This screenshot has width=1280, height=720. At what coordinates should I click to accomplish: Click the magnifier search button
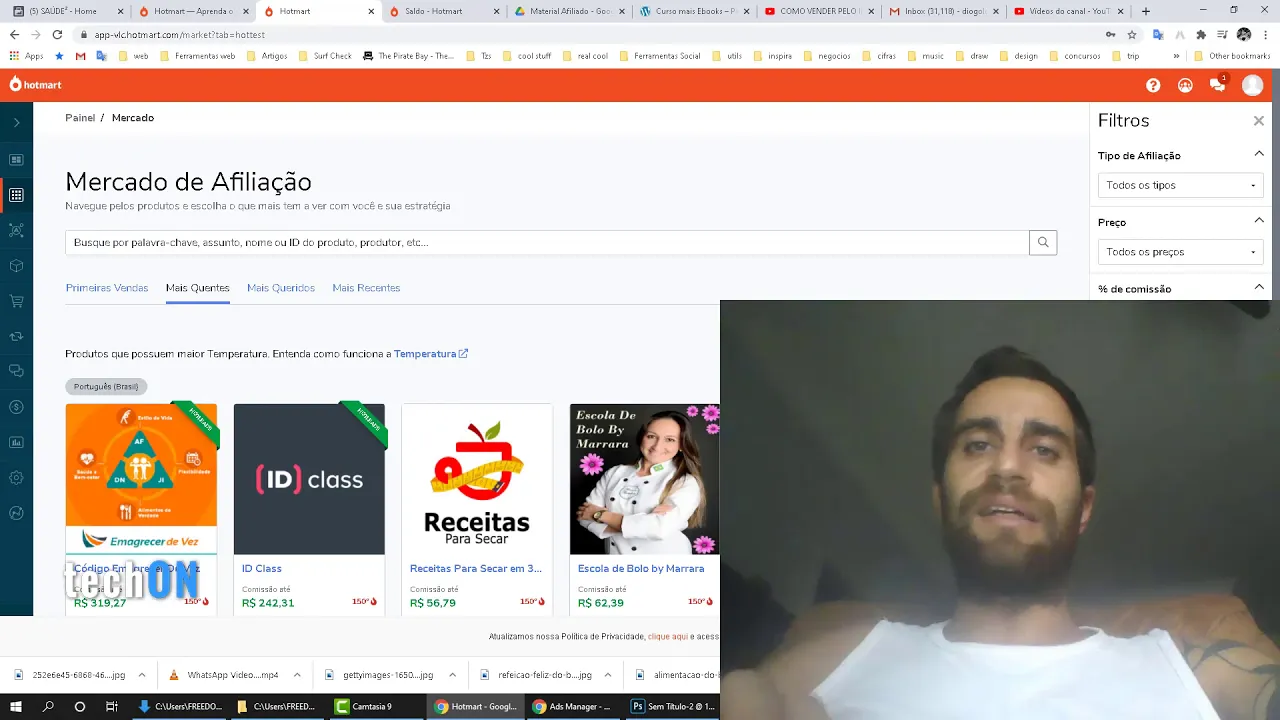pyautogui.click(x=1043, y=242)
